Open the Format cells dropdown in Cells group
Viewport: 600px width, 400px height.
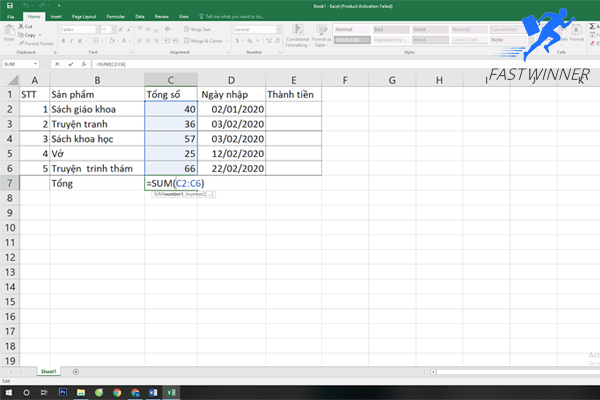point(577,36)
